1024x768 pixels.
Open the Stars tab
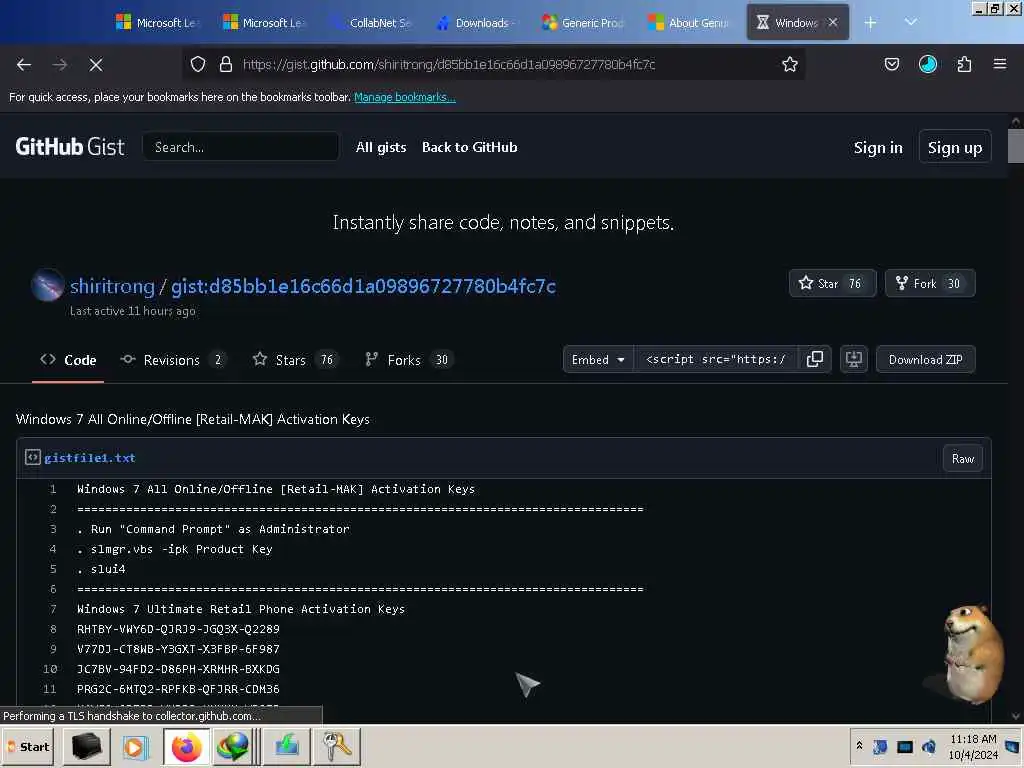click(x=295, y=360)
